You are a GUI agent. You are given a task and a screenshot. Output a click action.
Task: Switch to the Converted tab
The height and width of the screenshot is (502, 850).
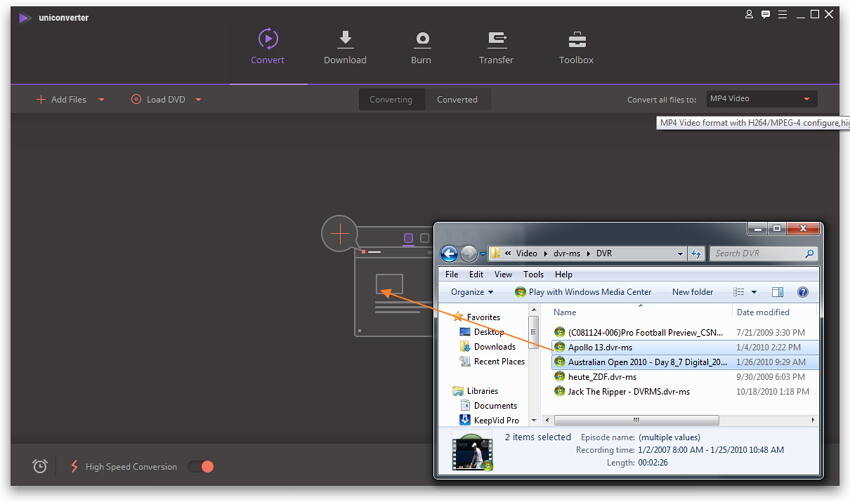[x=458, y=100]
